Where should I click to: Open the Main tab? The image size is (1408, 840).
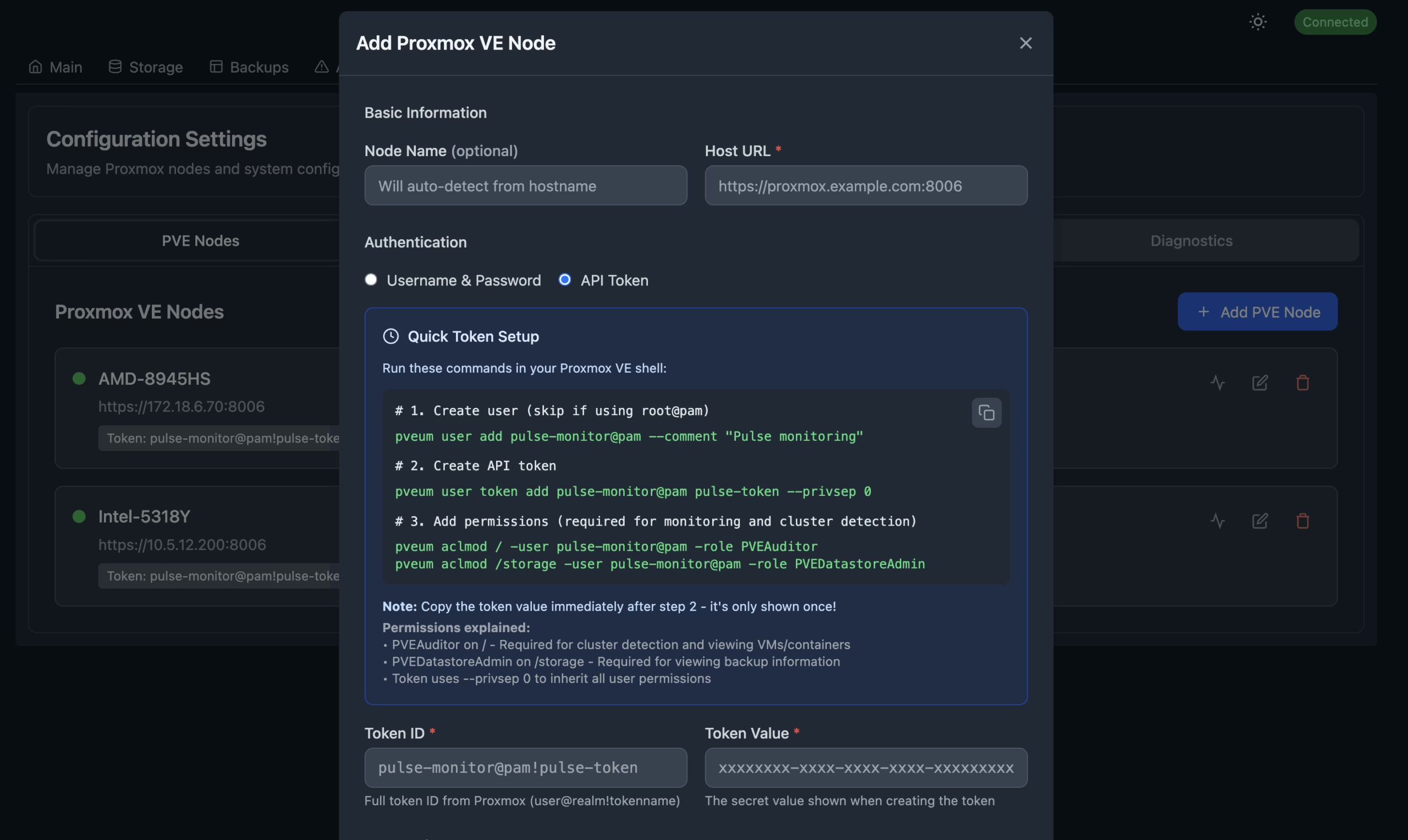56,67
